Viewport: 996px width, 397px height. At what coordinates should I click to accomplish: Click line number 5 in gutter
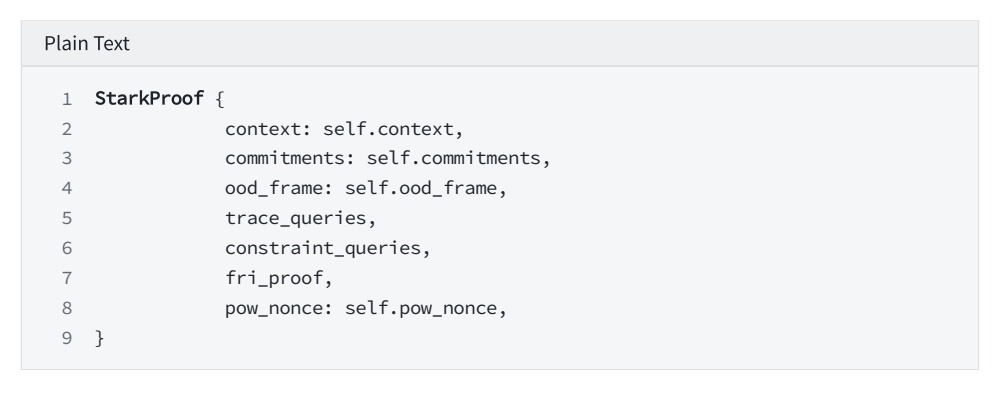67,219
